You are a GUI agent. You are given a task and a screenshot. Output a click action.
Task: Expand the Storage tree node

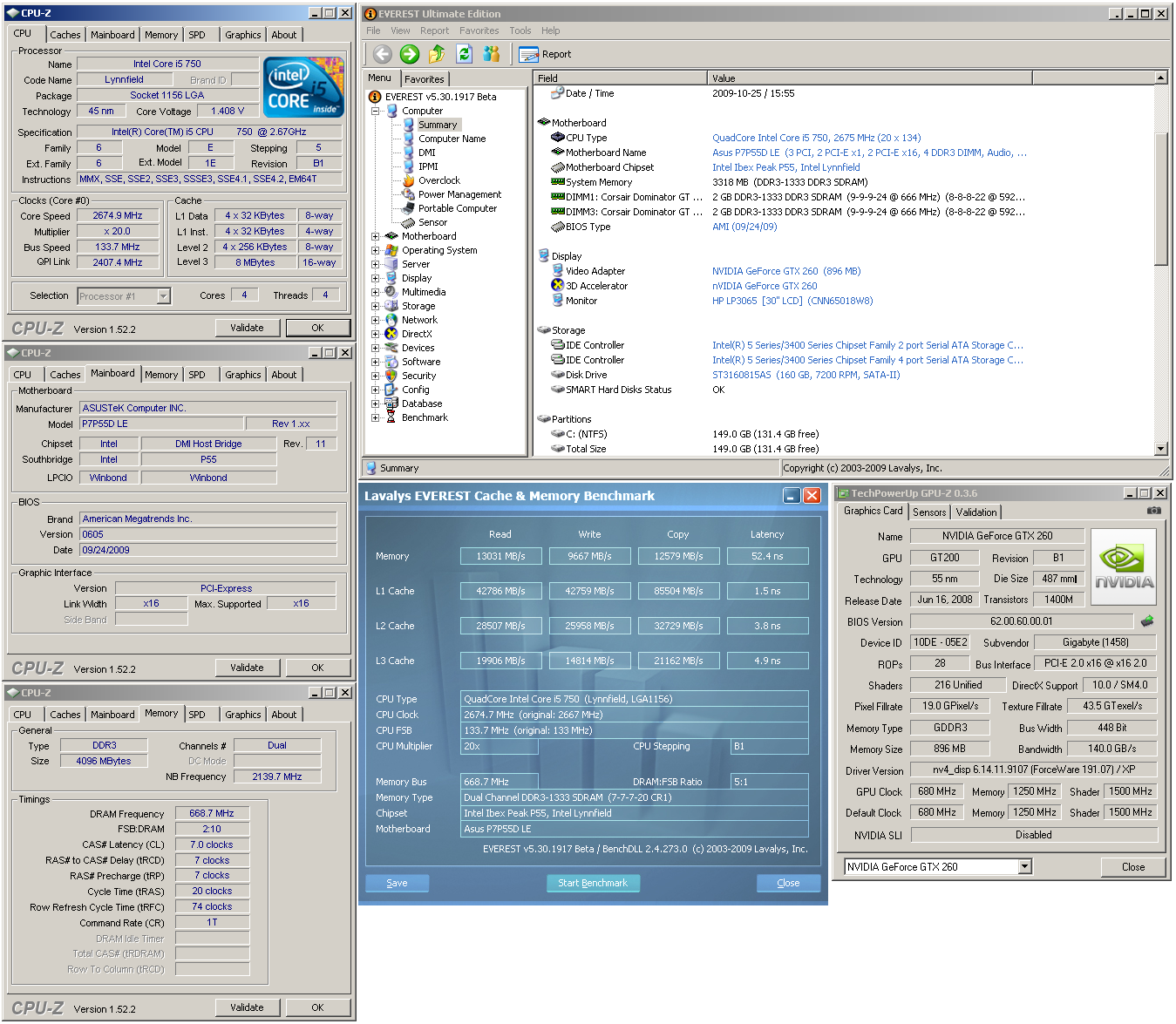[375, 306]
